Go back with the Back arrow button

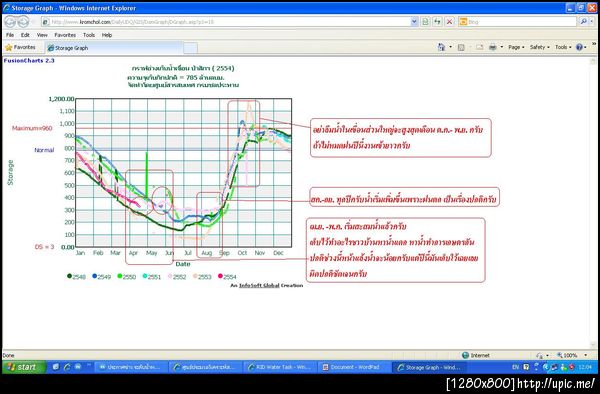coord(10,22)
